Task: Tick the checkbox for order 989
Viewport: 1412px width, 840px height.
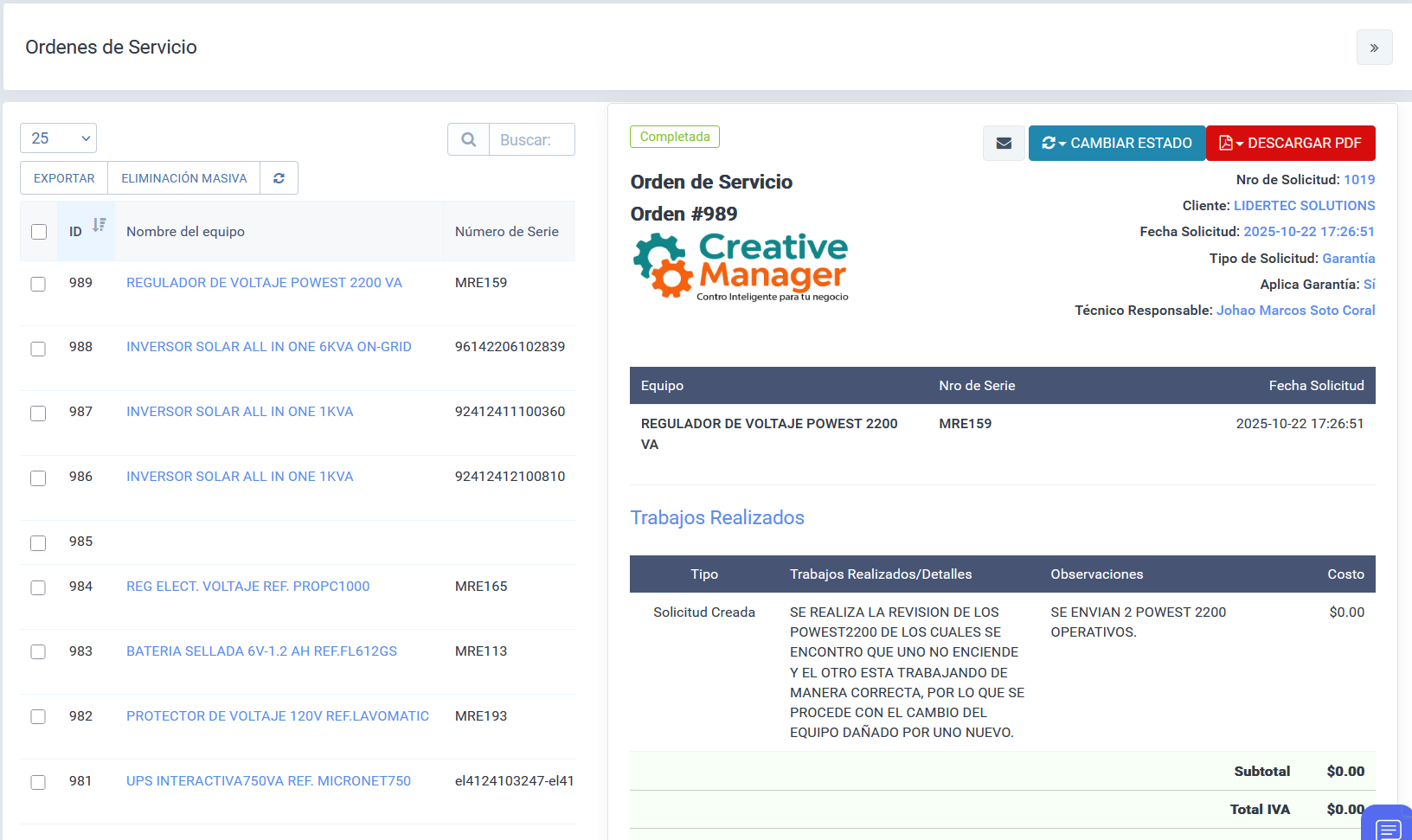Action: [x=38, y=284]
